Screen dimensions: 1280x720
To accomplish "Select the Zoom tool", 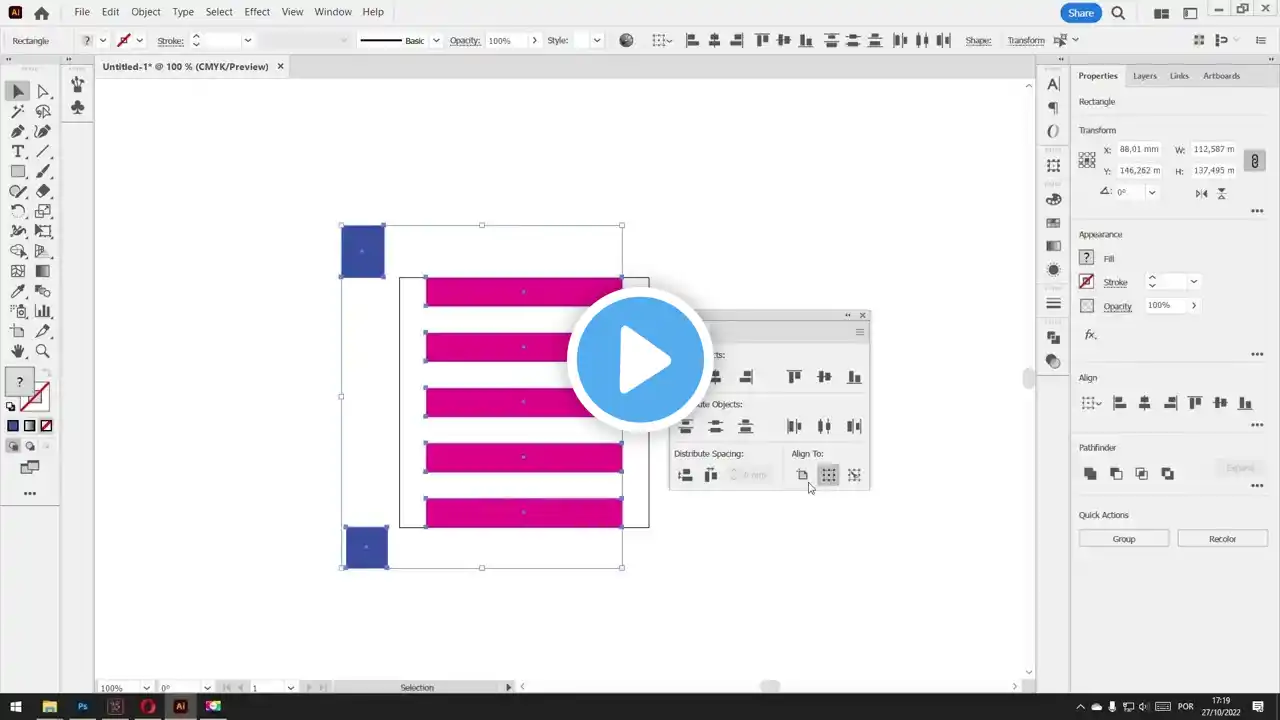I will click(43, 351).
